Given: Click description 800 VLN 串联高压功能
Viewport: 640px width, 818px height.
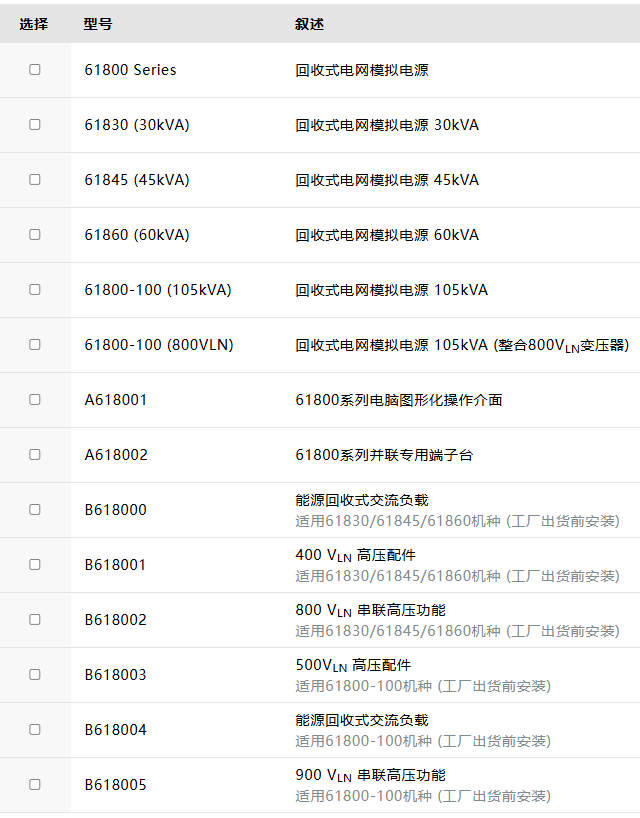Looking at the screenshot, I should click(x=371, y=610).
